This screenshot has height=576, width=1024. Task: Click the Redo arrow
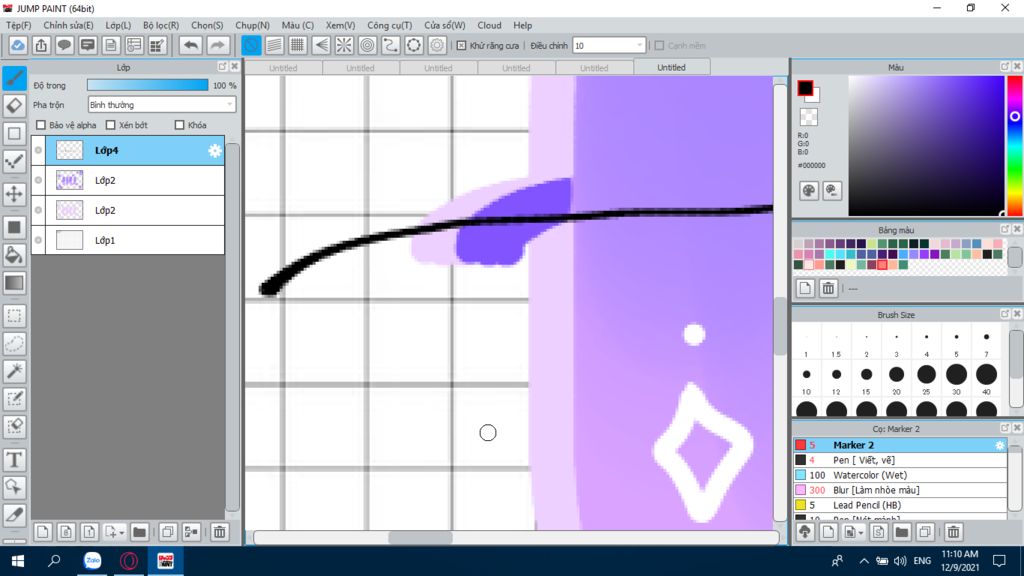coord(217,45)
